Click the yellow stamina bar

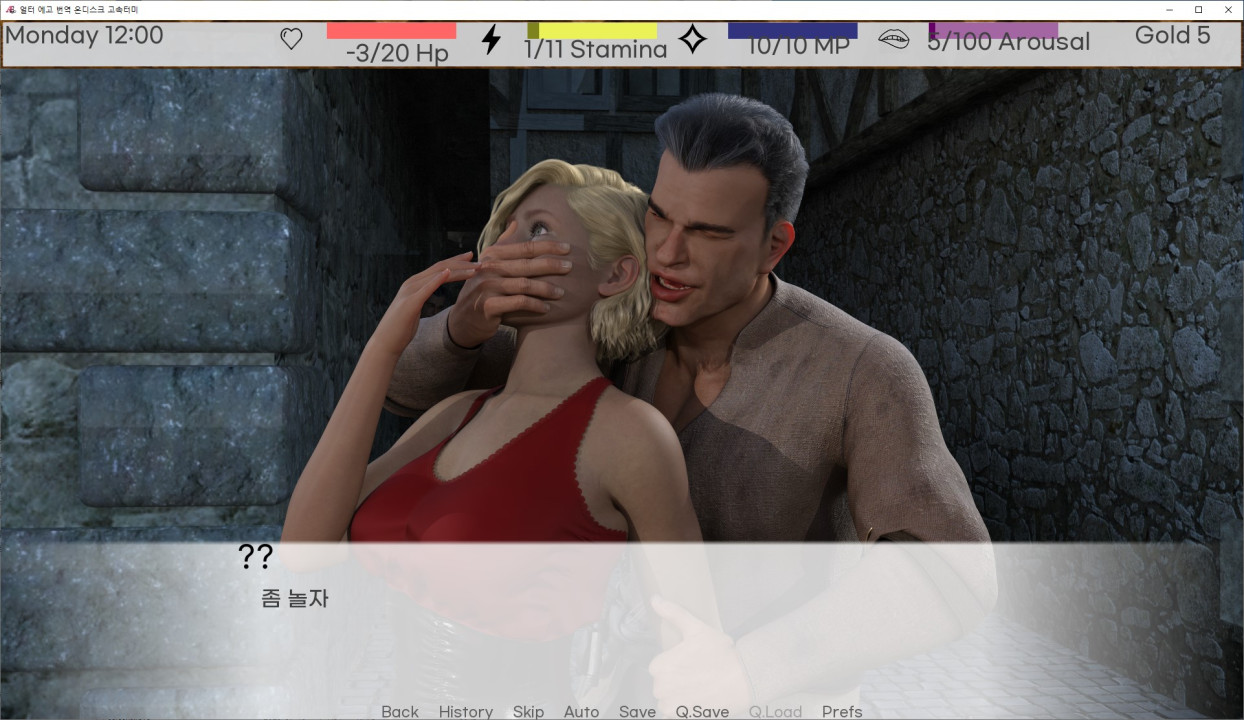[x=592, y=31]
